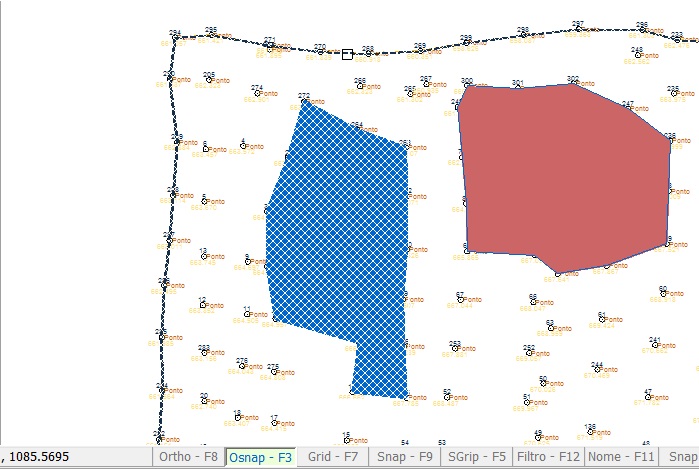
Task: Click survey point marker 13
Action: coord(203,256)
